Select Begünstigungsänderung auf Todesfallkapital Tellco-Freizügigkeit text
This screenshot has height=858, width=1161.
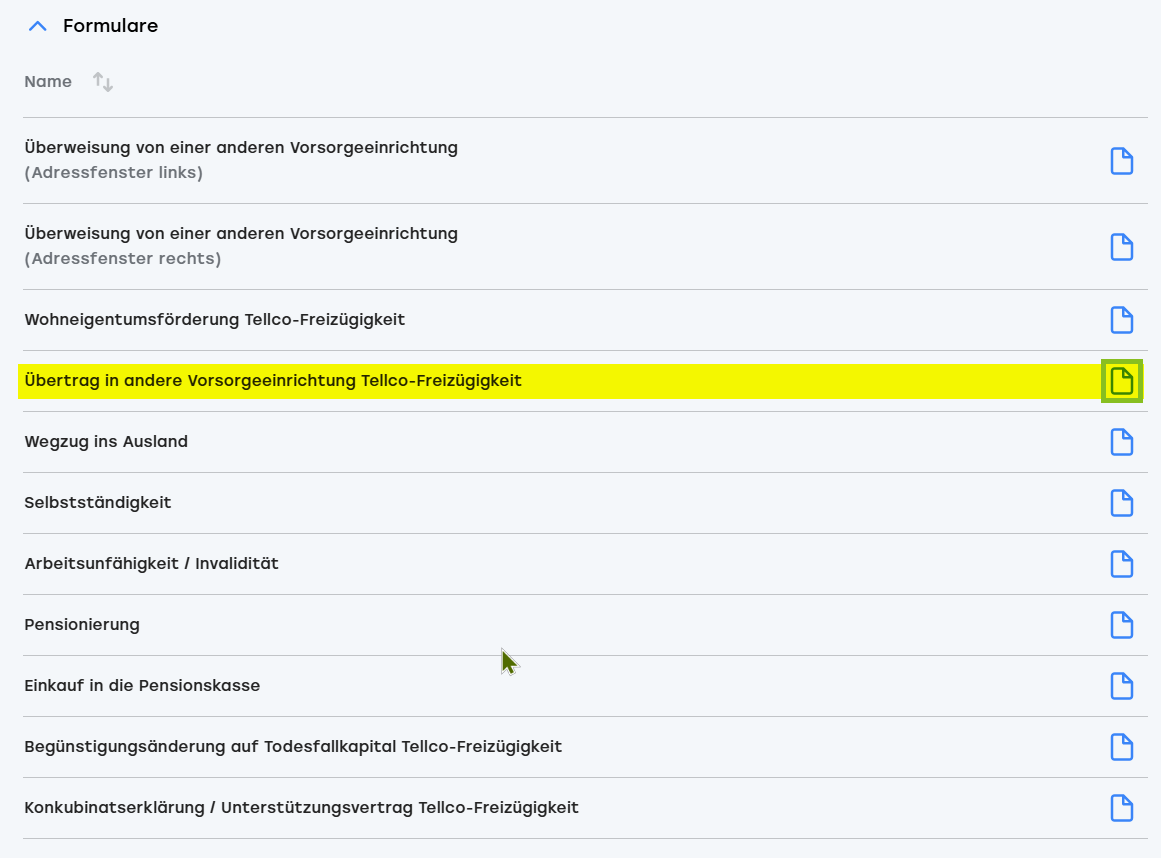(x=293, y=746)
